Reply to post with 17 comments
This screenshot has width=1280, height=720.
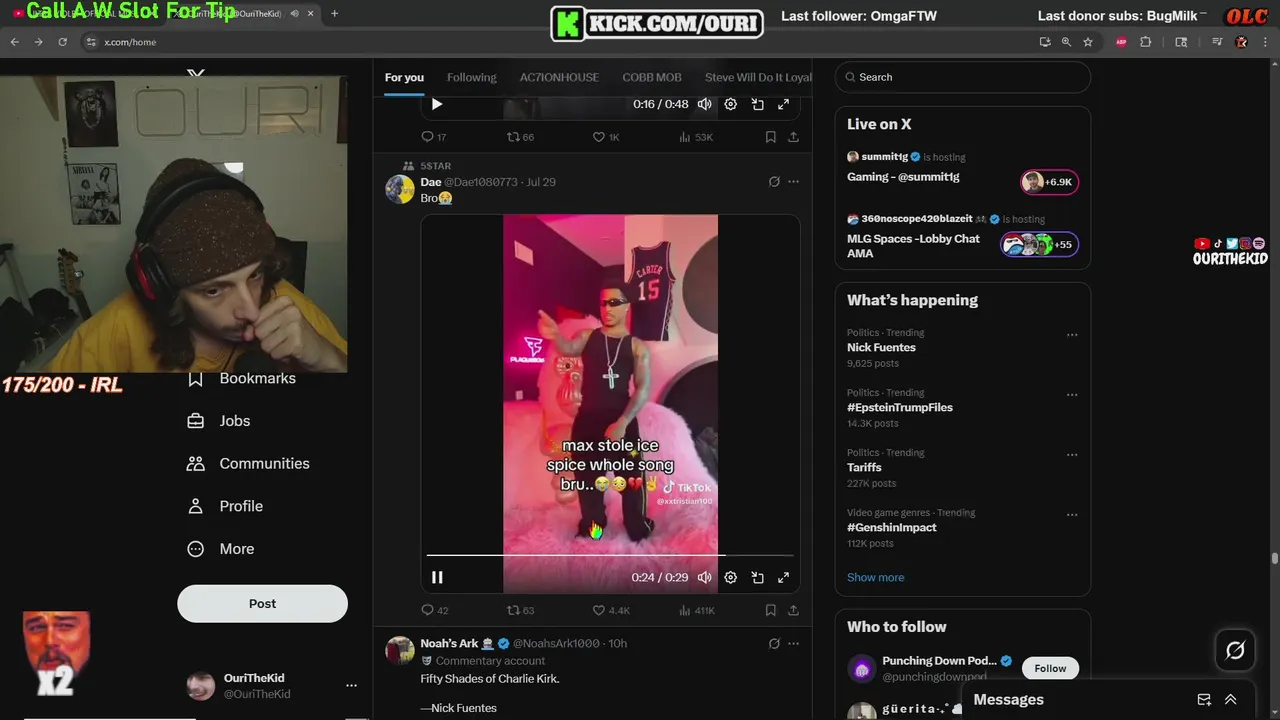[x=434, y=137]
